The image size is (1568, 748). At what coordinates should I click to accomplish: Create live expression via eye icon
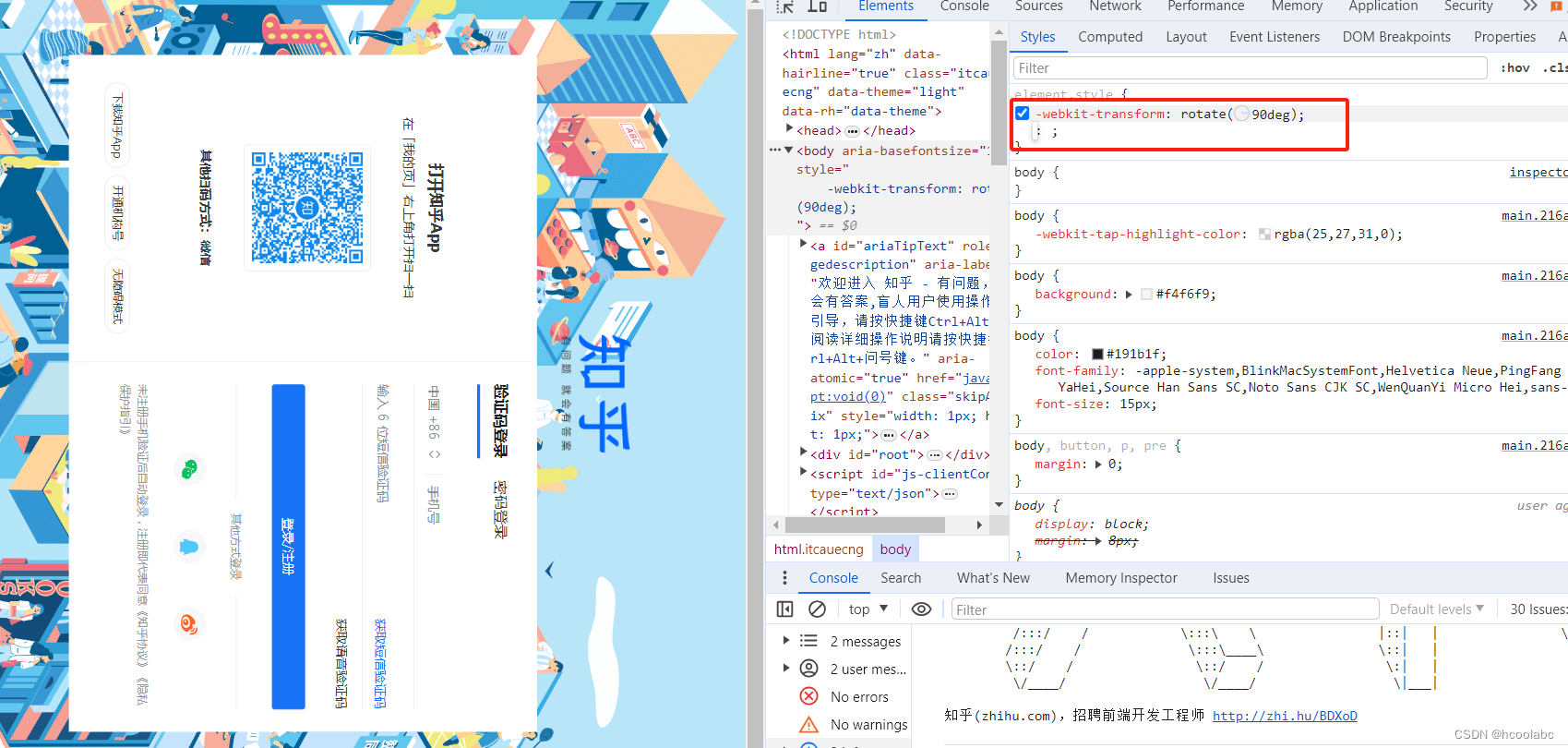tap(921, 609)
